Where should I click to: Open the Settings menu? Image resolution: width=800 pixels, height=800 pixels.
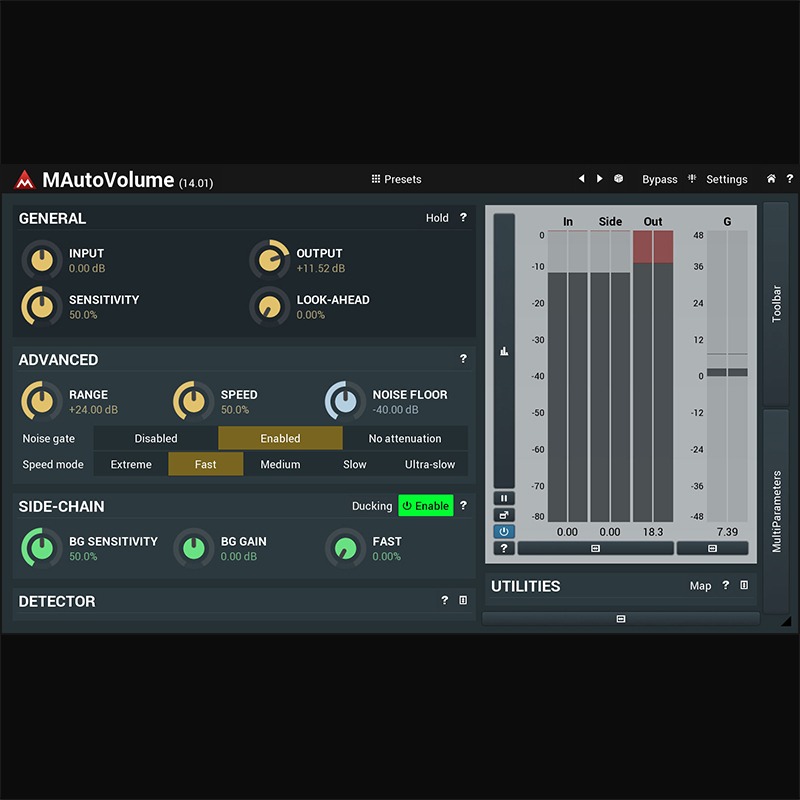click(x=727, y=180)
